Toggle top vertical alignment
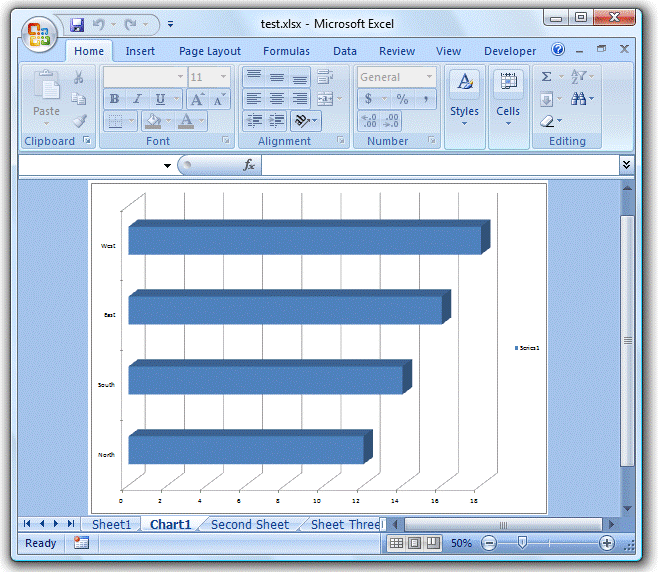 click(x=253, y=76)
